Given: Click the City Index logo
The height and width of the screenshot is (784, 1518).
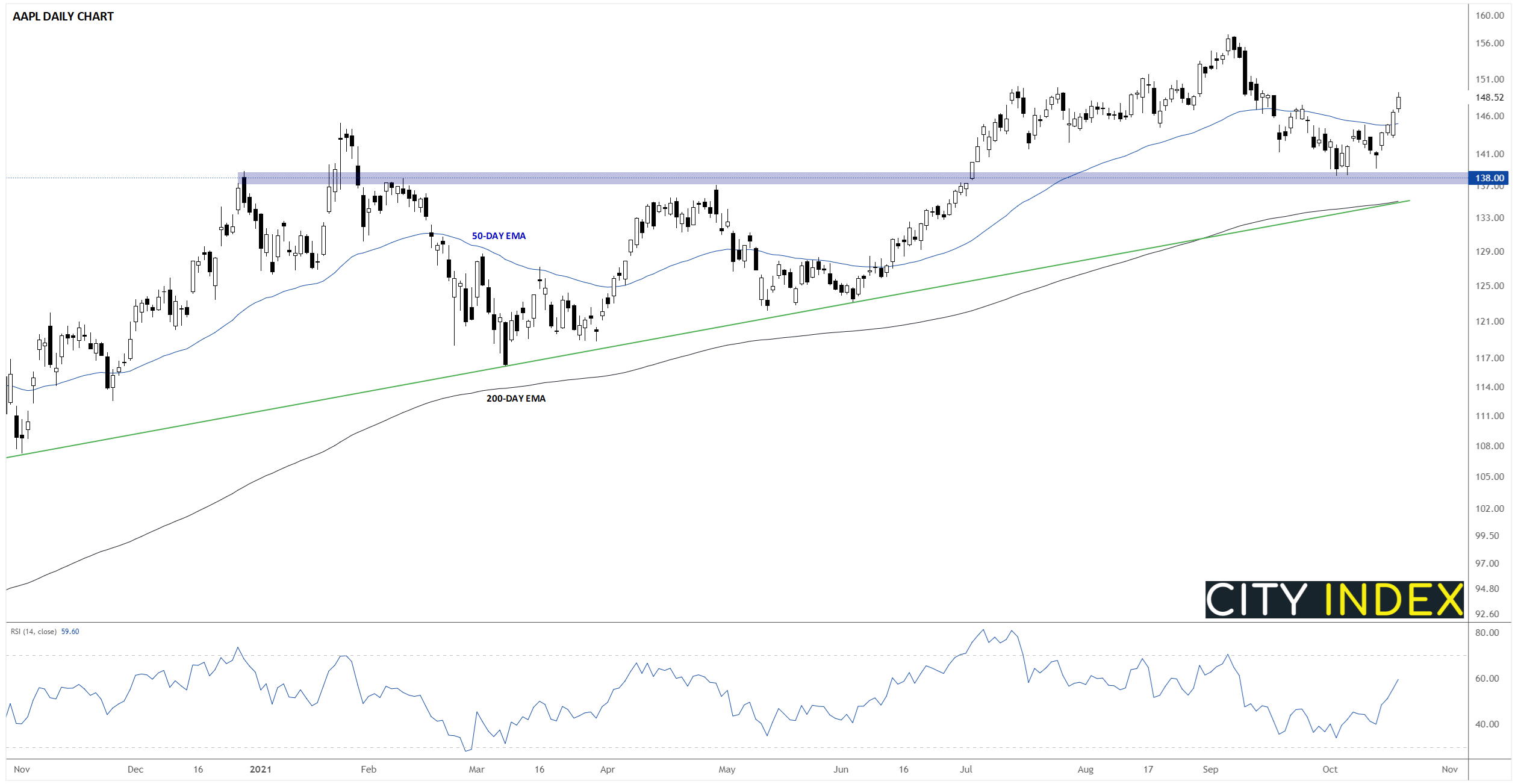Looking at the screenshot, I should tap(1334, 599).
